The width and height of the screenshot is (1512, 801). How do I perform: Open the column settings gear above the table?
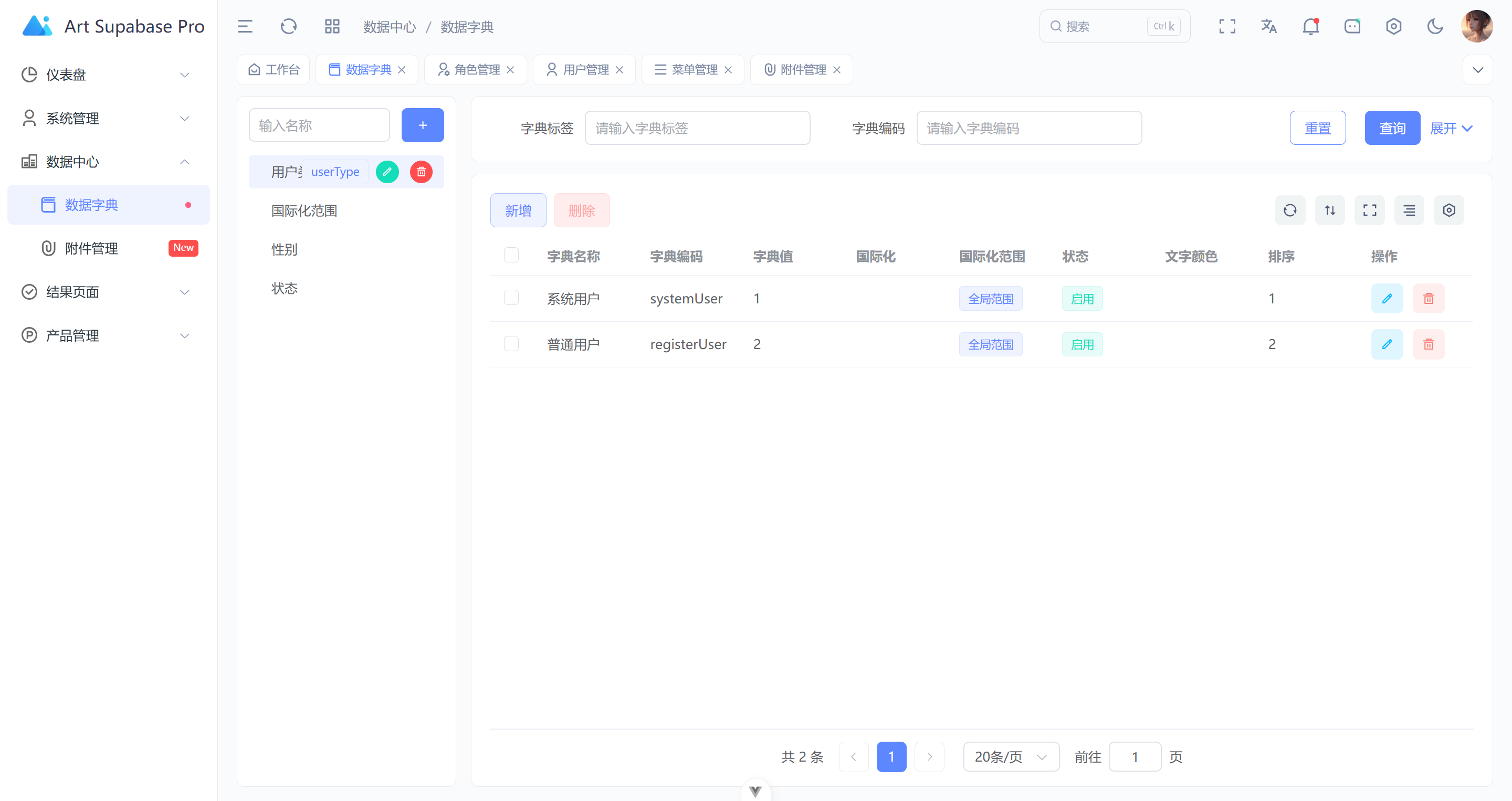click(1448, 209)
